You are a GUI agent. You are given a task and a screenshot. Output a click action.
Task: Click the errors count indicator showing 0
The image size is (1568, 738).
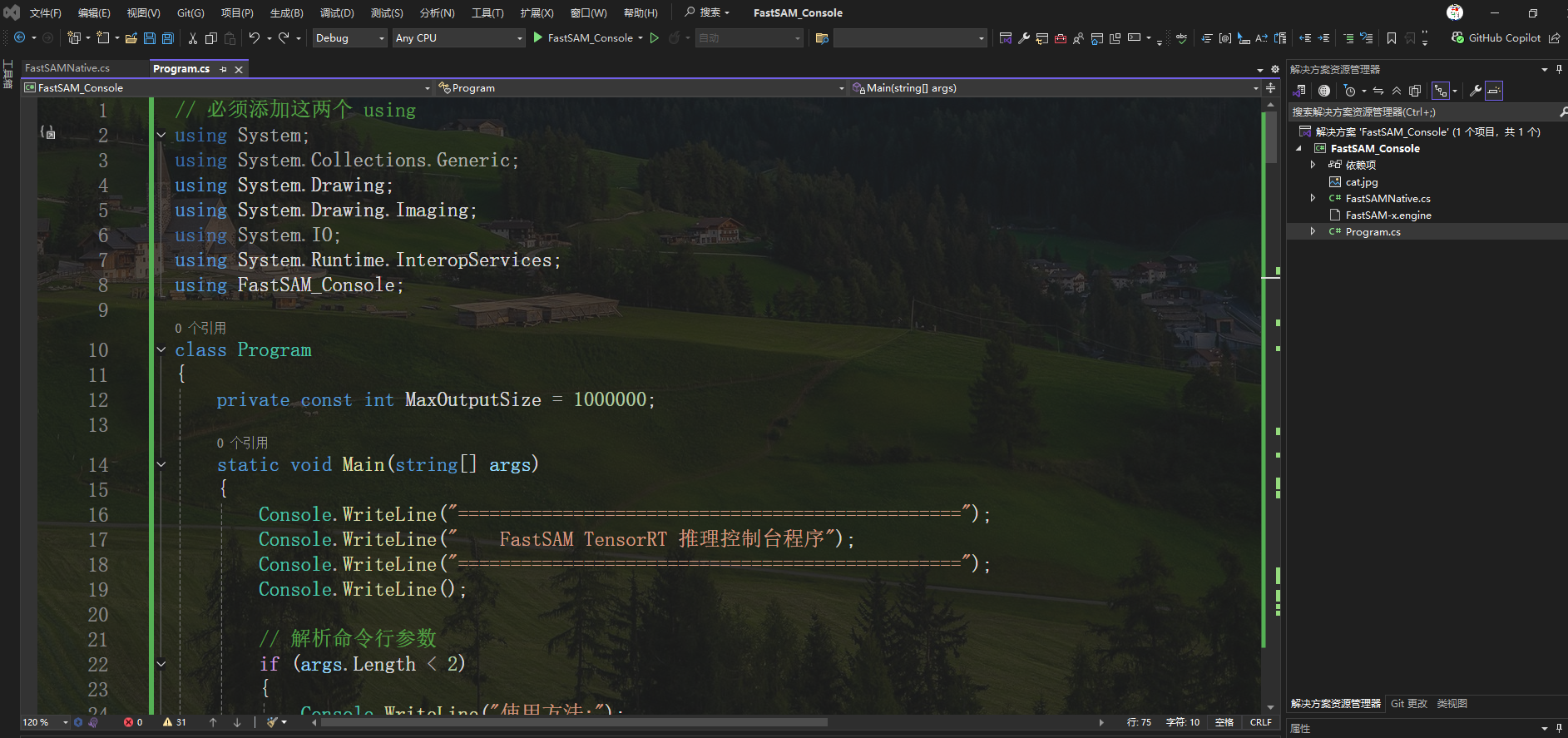133,722
